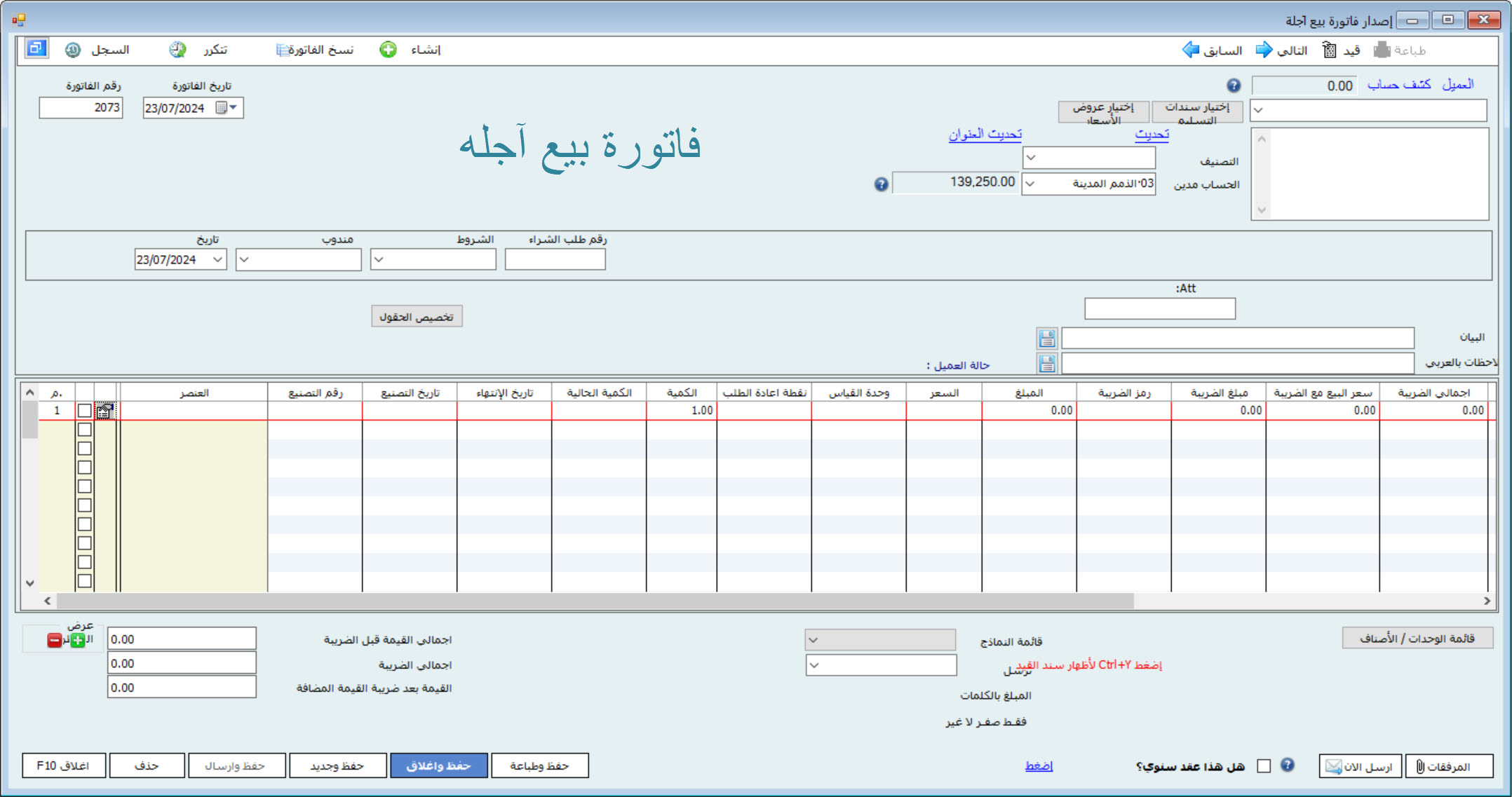Click the save disk icon beside البيان field
This screenshot has width=1512, height=797.
pos(1046,339)
